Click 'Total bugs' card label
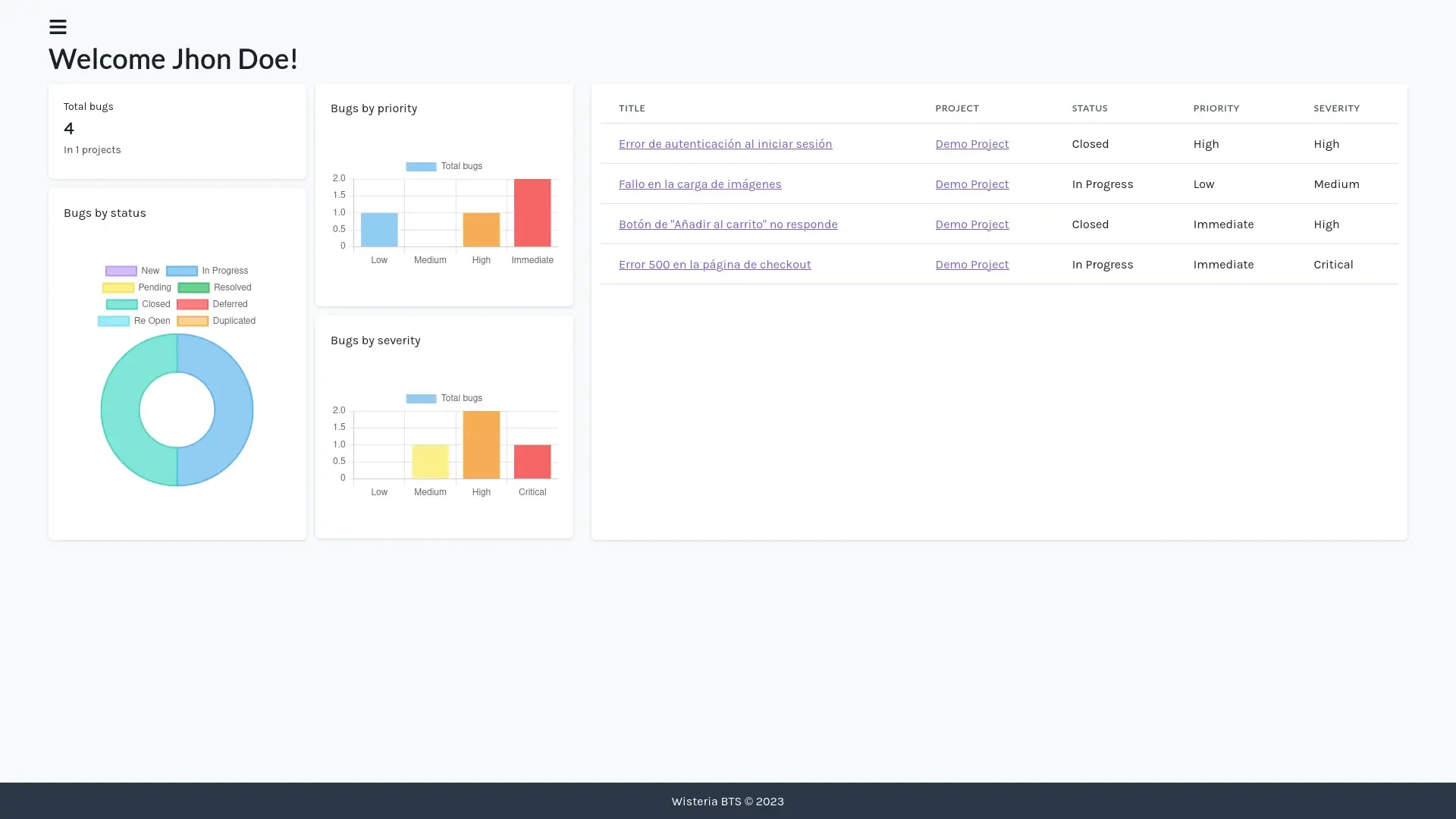This screenshot has height=819, width=1456. [x=89, y=107]
